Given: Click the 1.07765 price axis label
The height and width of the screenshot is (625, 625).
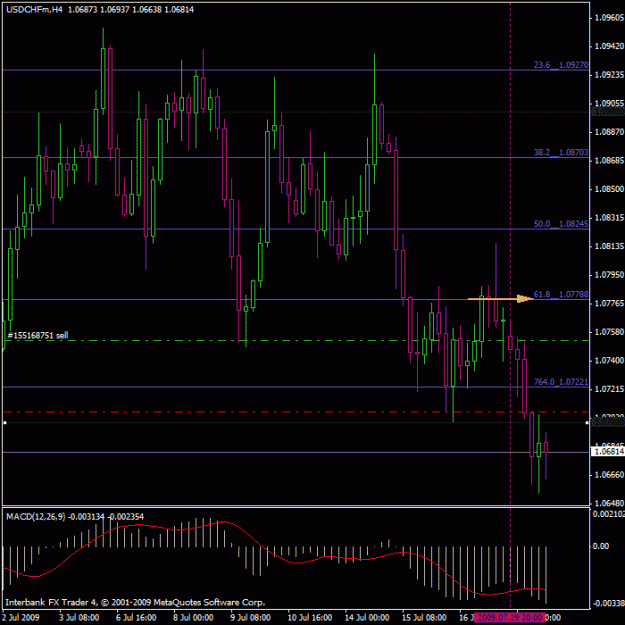Looking at the screenshot, I should (609, 303).
